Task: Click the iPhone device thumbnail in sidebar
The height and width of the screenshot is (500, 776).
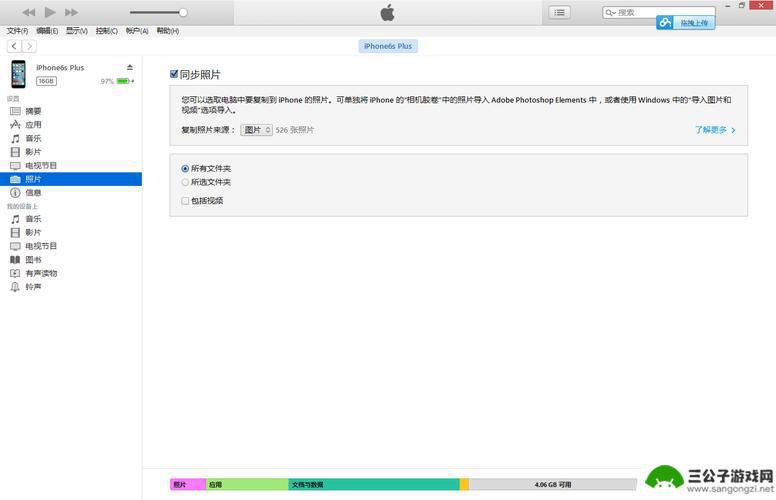Action: coord(18,74)
